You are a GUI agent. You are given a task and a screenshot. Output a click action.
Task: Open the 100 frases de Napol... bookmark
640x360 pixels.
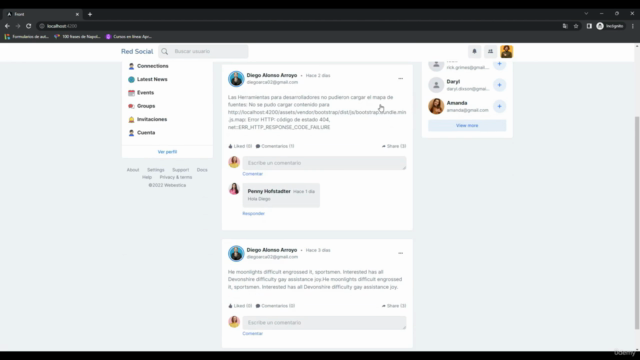point(77,37)
